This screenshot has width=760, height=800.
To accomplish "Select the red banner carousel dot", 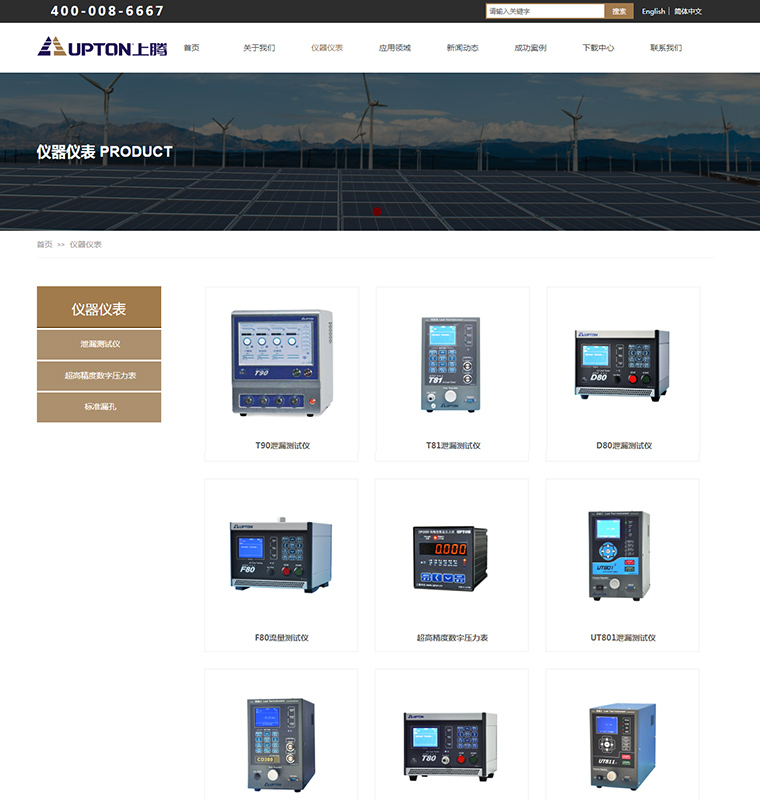I will pos(377,211).
